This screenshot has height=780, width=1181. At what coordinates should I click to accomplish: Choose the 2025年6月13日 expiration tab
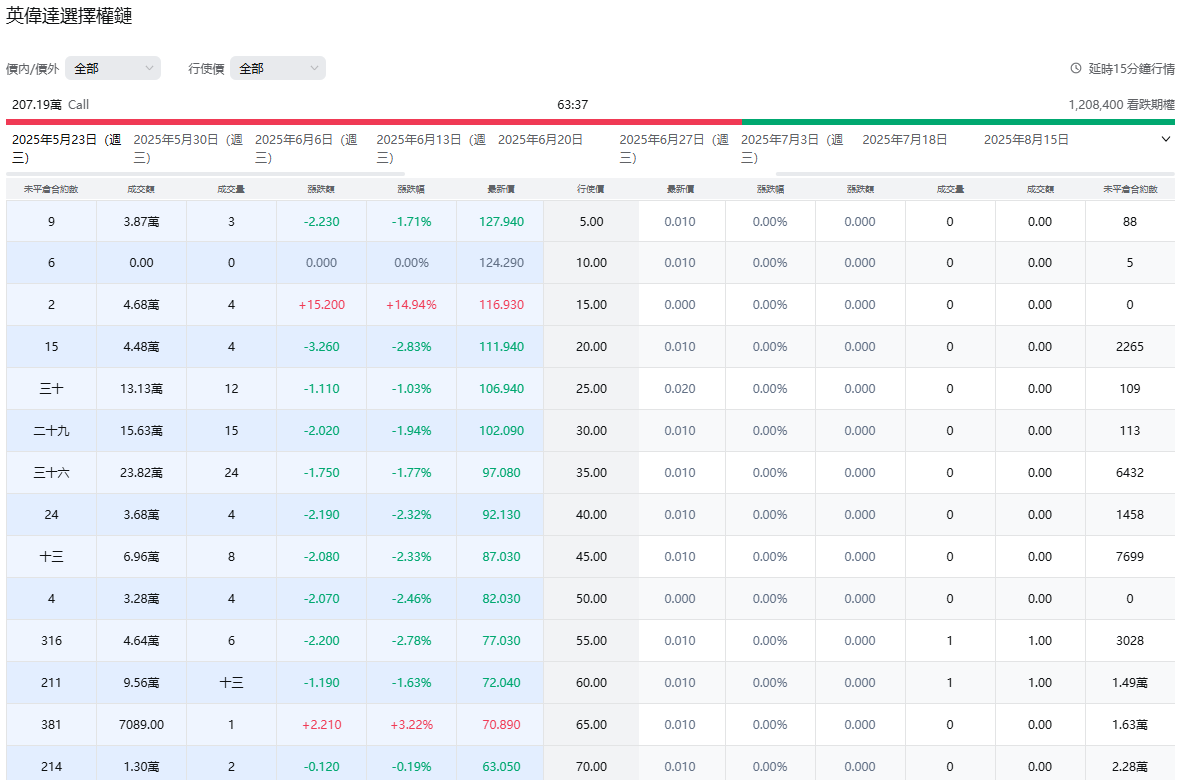pyautogui.click(x=431, y=148)
